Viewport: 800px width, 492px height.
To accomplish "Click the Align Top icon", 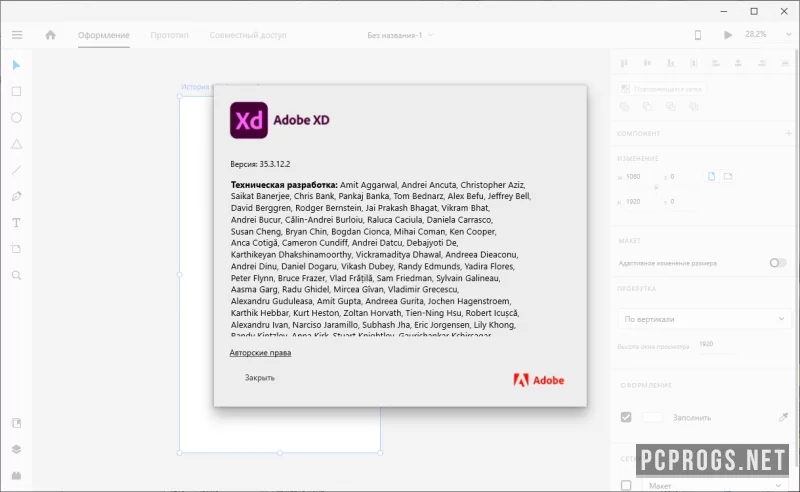I will pyautogui.click(x=624, y=63).
